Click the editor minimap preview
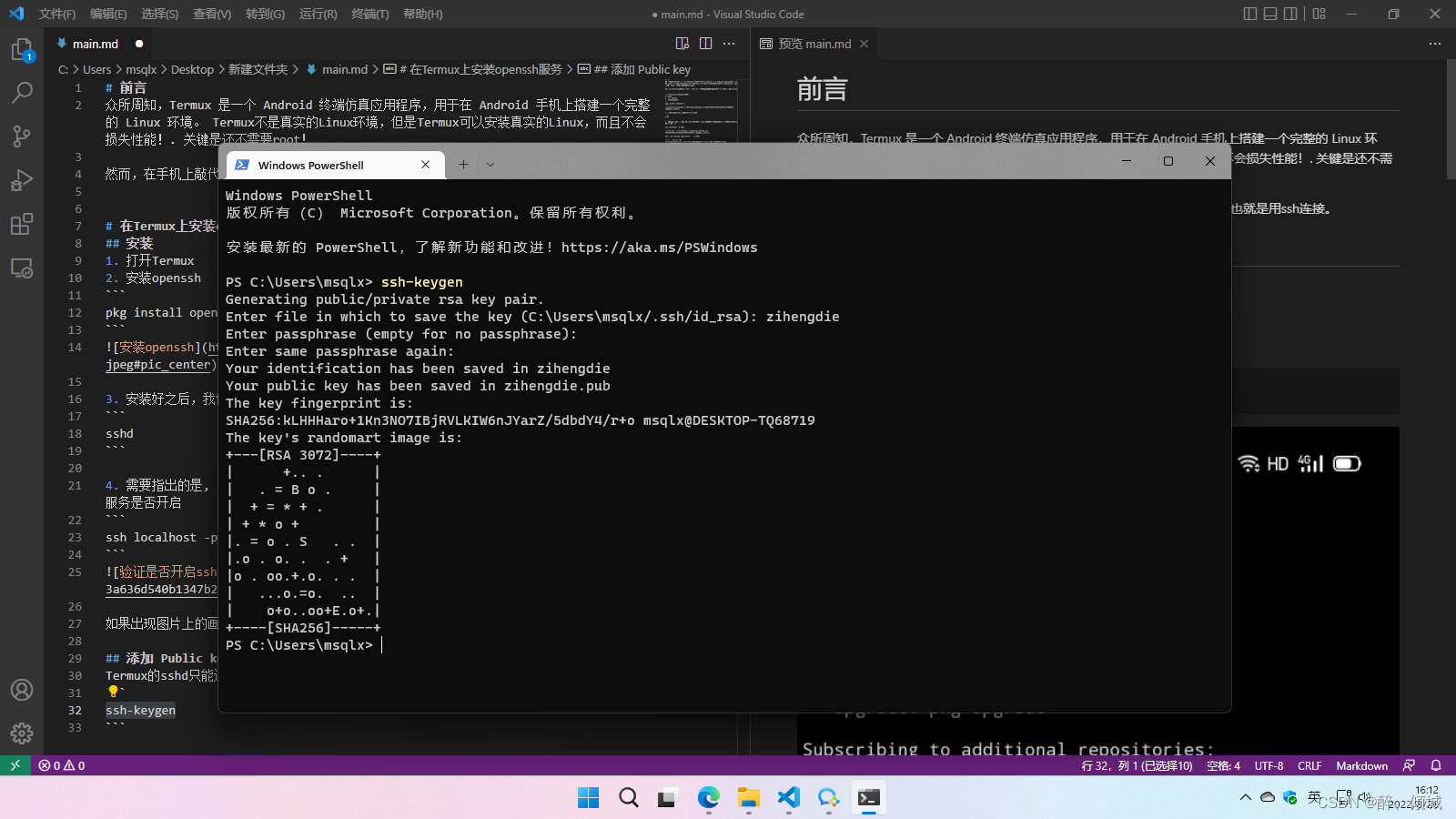 click(x=700, y=111)
